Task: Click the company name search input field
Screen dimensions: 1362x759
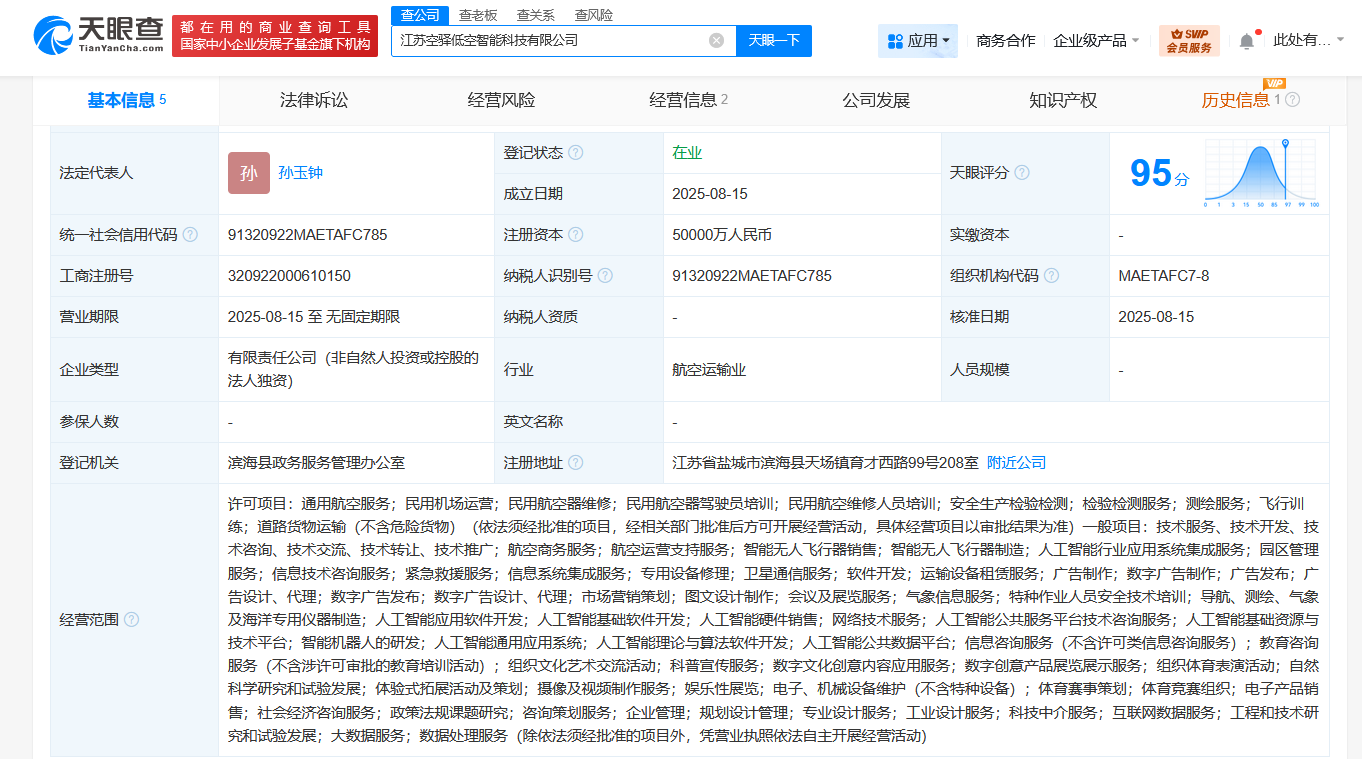Action: (550, 41)
